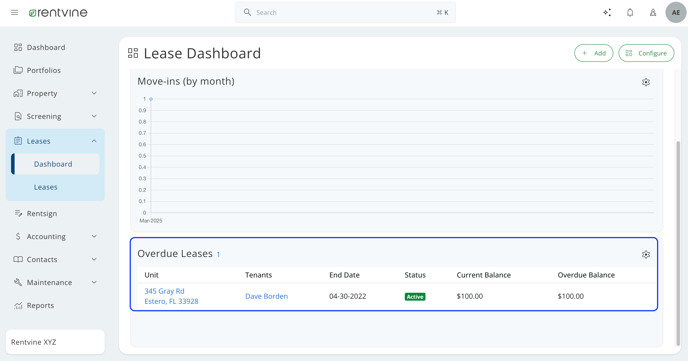Open Move-ins chart settings gear
This screenshot has width=688, height=361.
tap(646, 82)
